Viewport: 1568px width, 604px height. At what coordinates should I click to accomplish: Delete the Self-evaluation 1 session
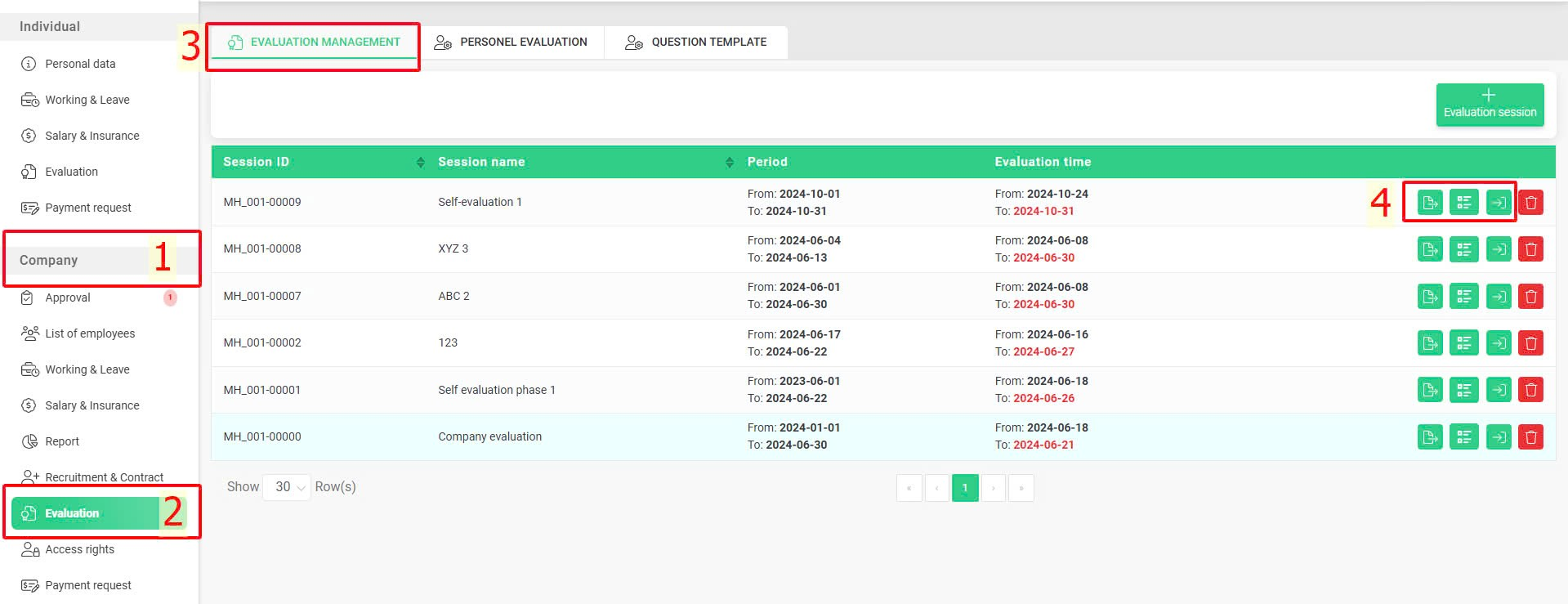pyautogui.click(x=1530, y=203)
